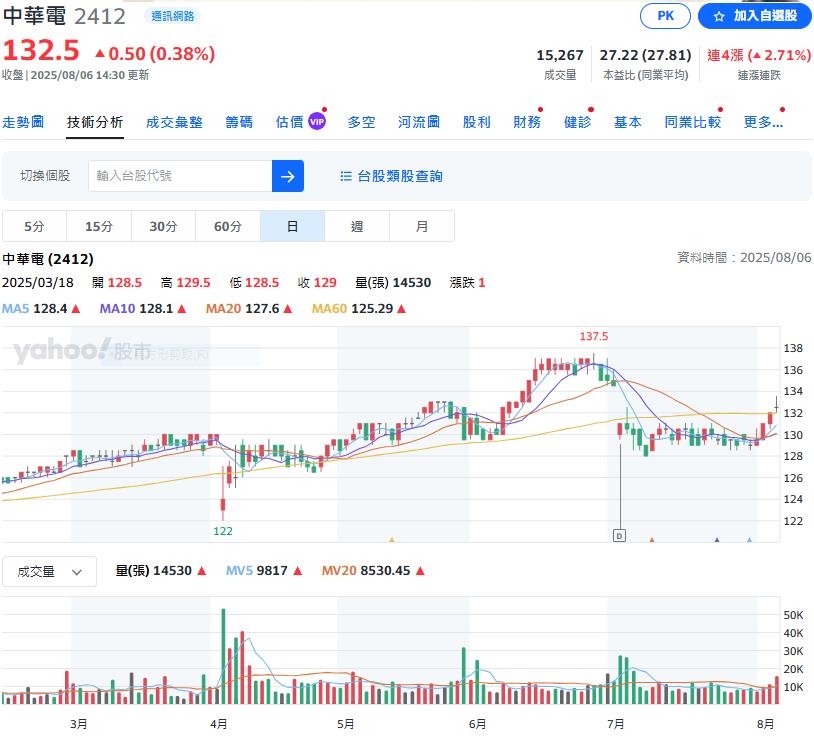
Task: Select the 30分 chart interval
Action: tap(164, 226)
